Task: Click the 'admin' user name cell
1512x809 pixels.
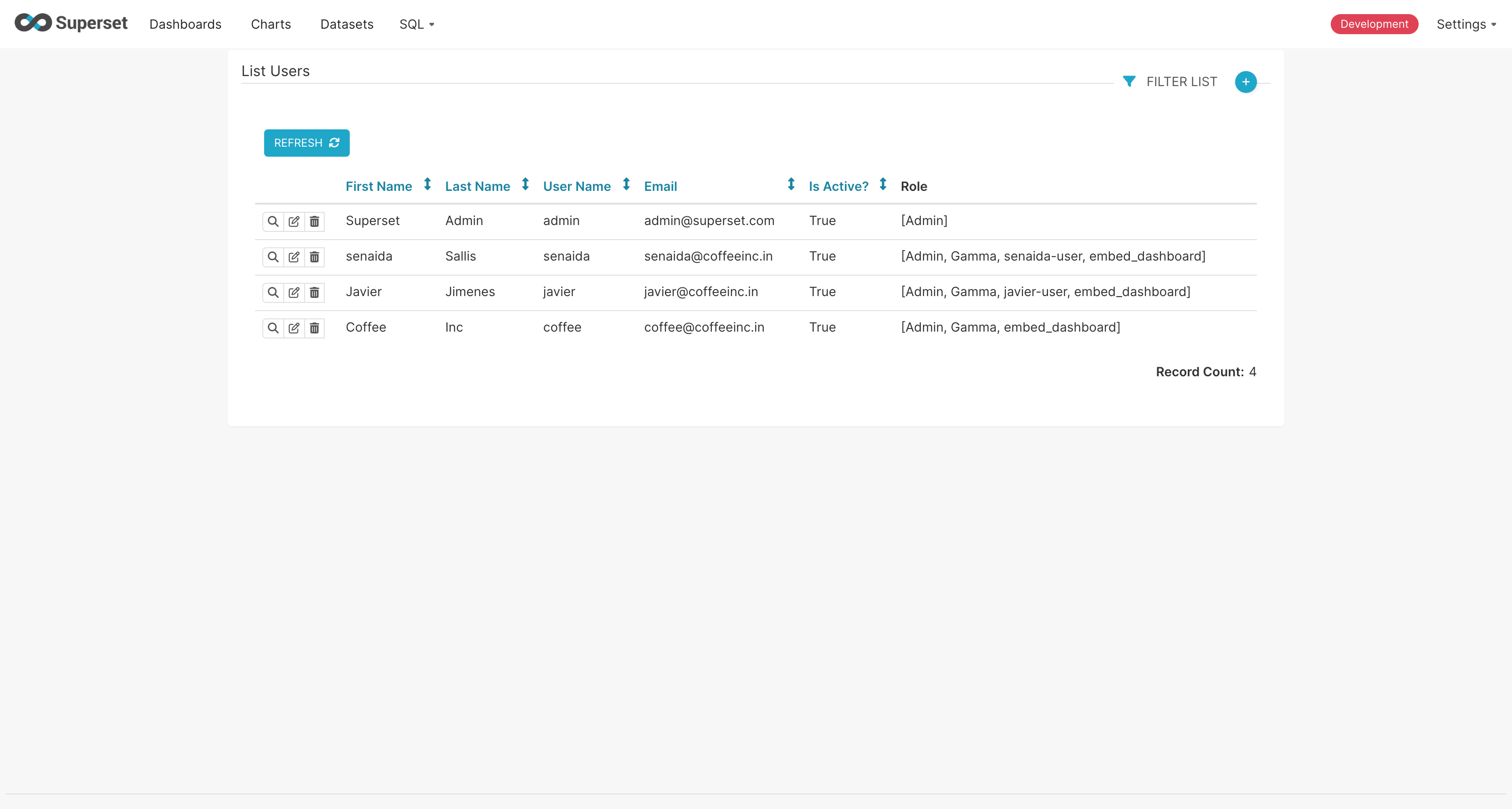Action: [x=561, y=221]
